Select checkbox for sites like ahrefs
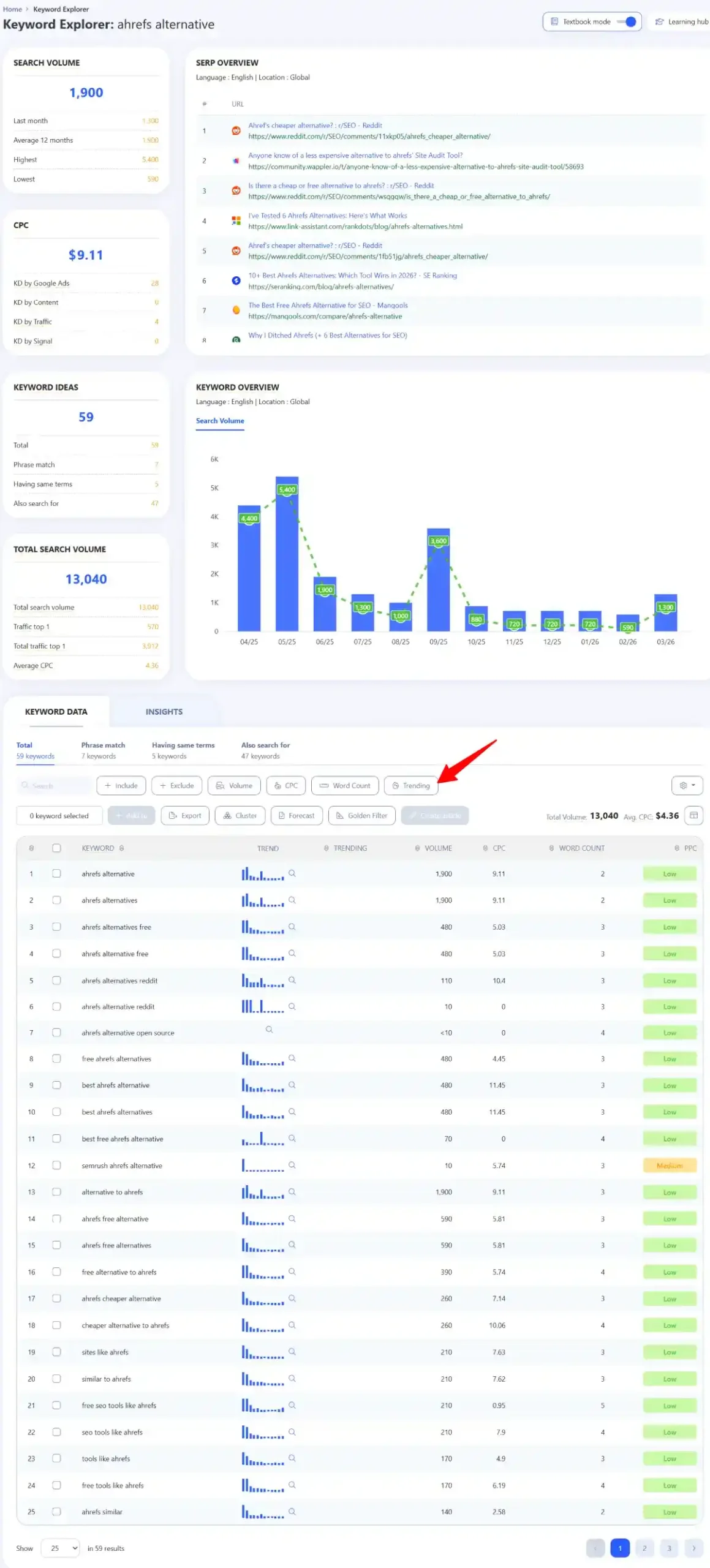 pos(56,1352)
